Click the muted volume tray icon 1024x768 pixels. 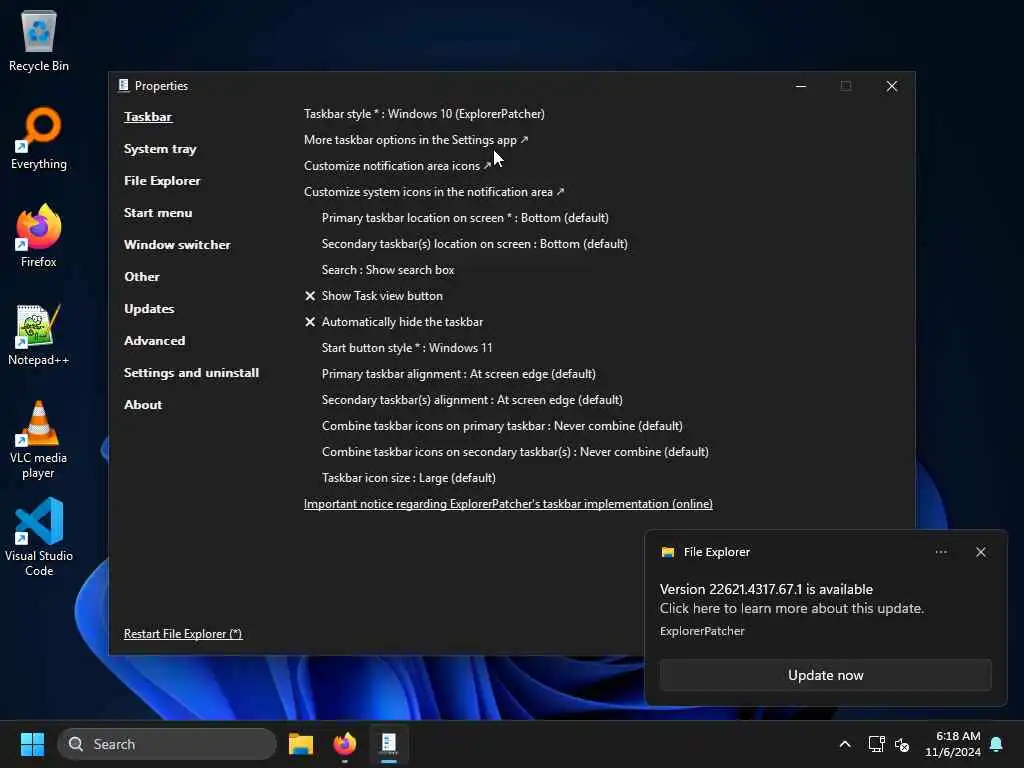pyautogui.click(x=902, y=744)
